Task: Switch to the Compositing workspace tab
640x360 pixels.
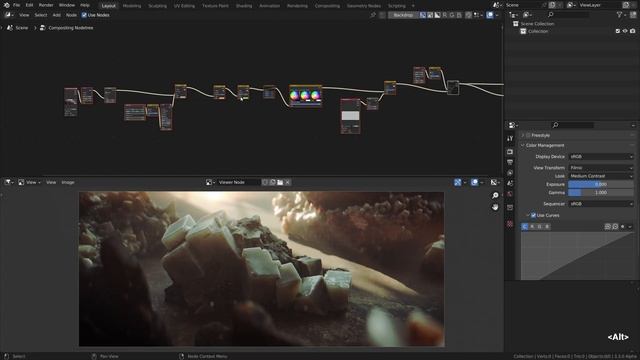Action: pyautogui.click(x=327, y=6)
